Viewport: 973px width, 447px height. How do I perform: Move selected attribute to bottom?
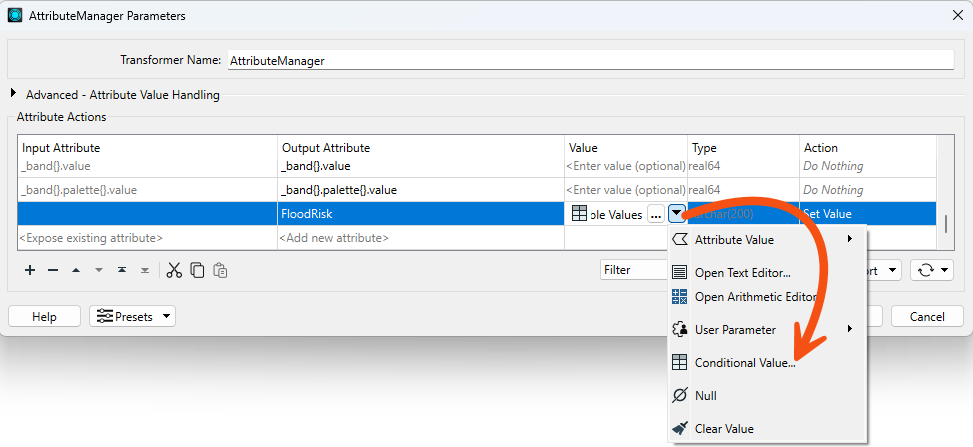point(145,270)
